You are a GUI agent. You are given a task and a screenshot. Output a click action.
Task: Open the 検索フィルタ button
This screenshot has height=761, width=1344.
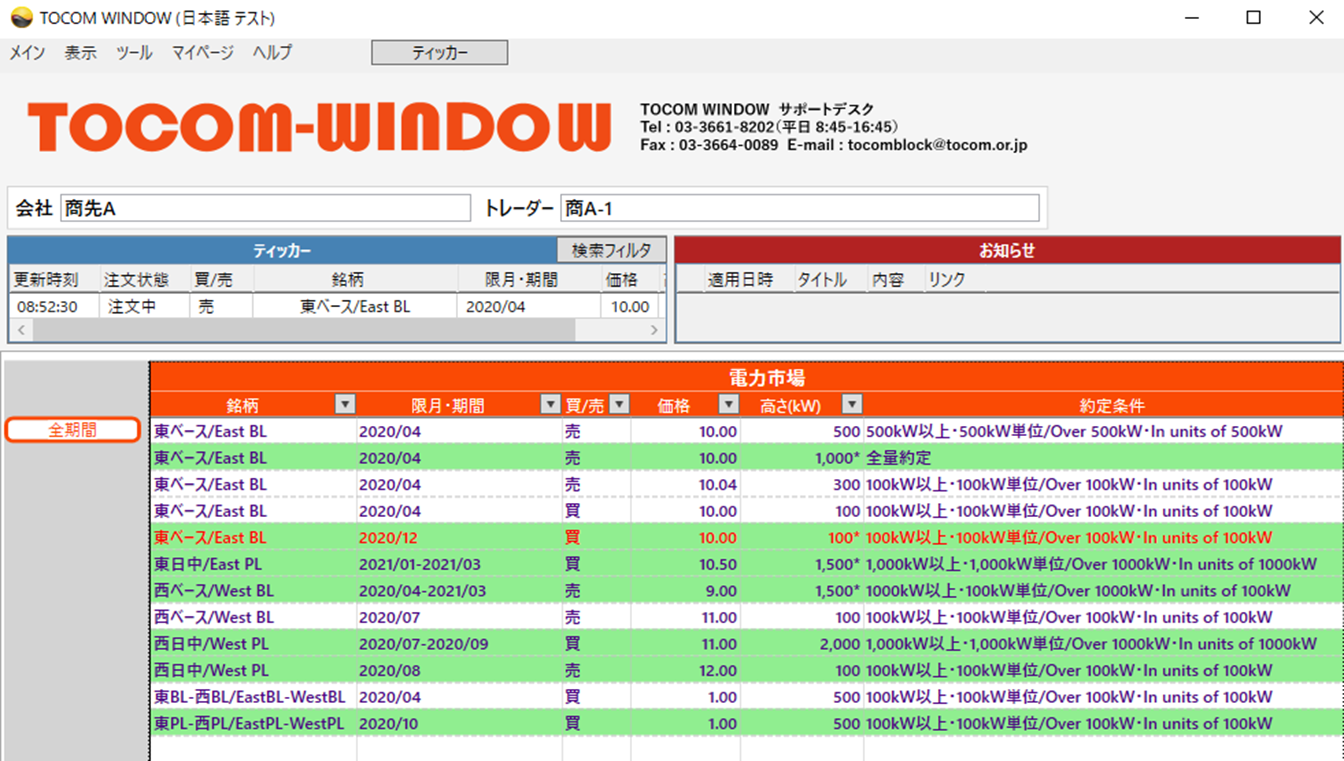coord(611,250)
